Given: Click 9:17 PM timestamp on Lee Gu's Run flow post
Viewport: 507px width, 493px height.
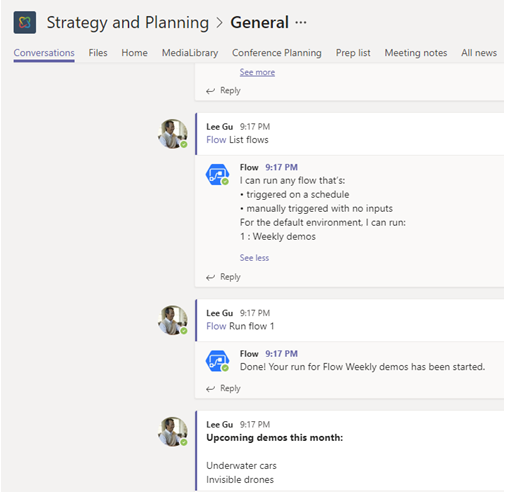Looking at the screenshot, I should [x=255, y=313].
